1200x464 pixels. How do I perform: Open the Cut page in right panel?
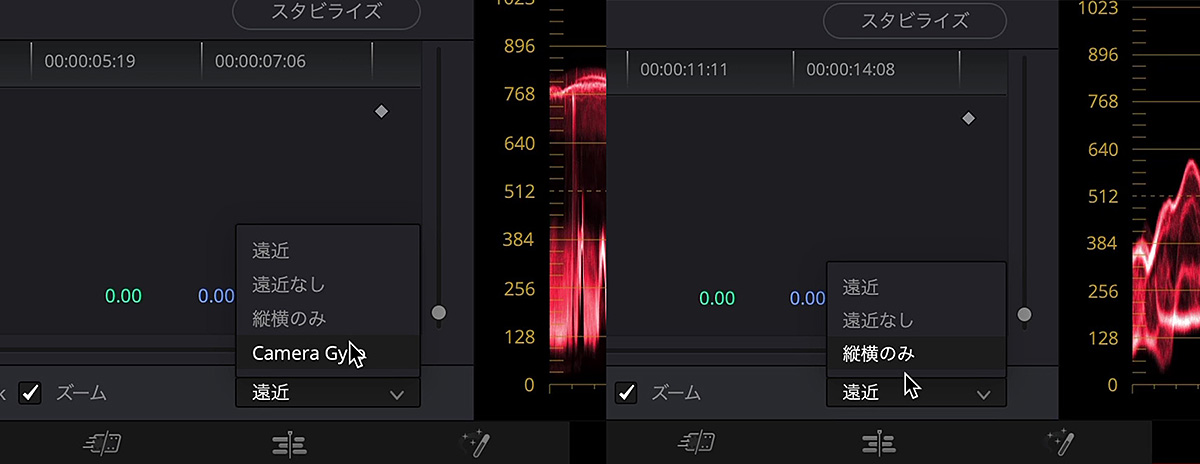(694, 441)
